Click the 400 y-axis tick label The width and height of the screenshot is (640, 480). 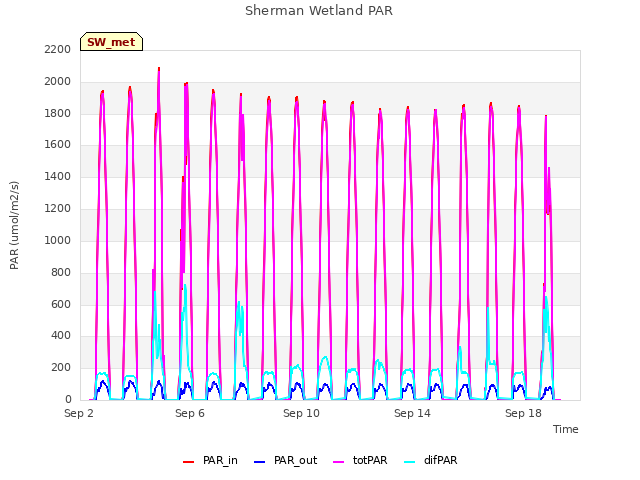pos(61,336)
